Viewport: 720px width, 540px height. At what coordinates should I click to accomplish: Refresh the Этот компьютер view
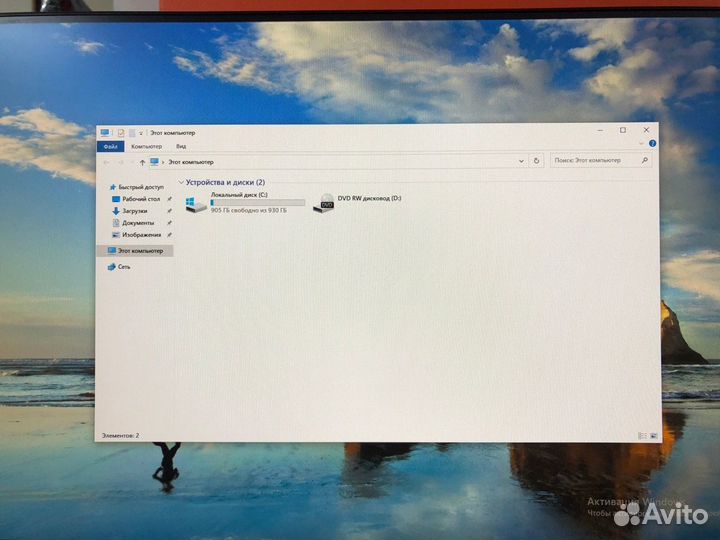pos(536,161)
